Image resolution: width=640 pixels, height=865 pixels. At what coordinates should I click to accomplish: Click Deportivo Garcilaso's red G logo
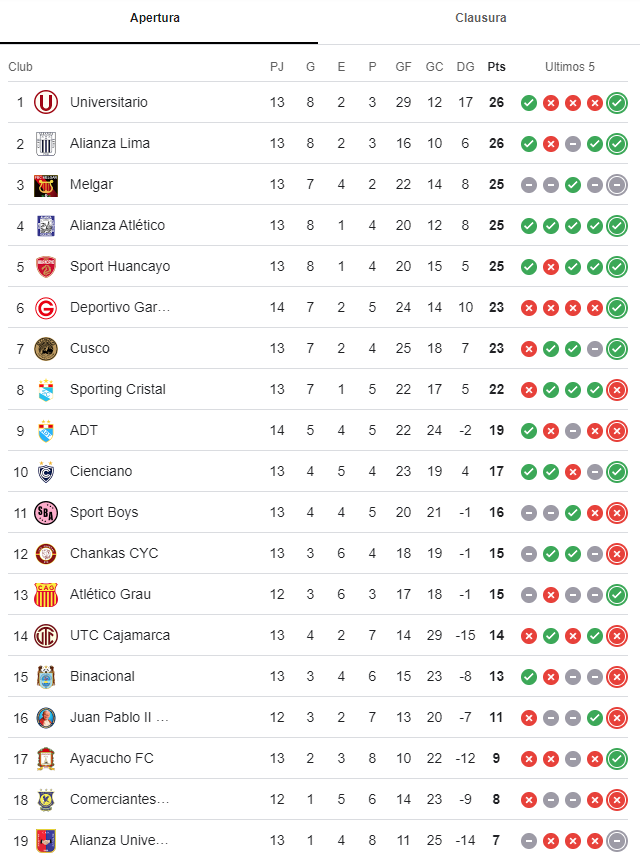click(x=46, y=307)
